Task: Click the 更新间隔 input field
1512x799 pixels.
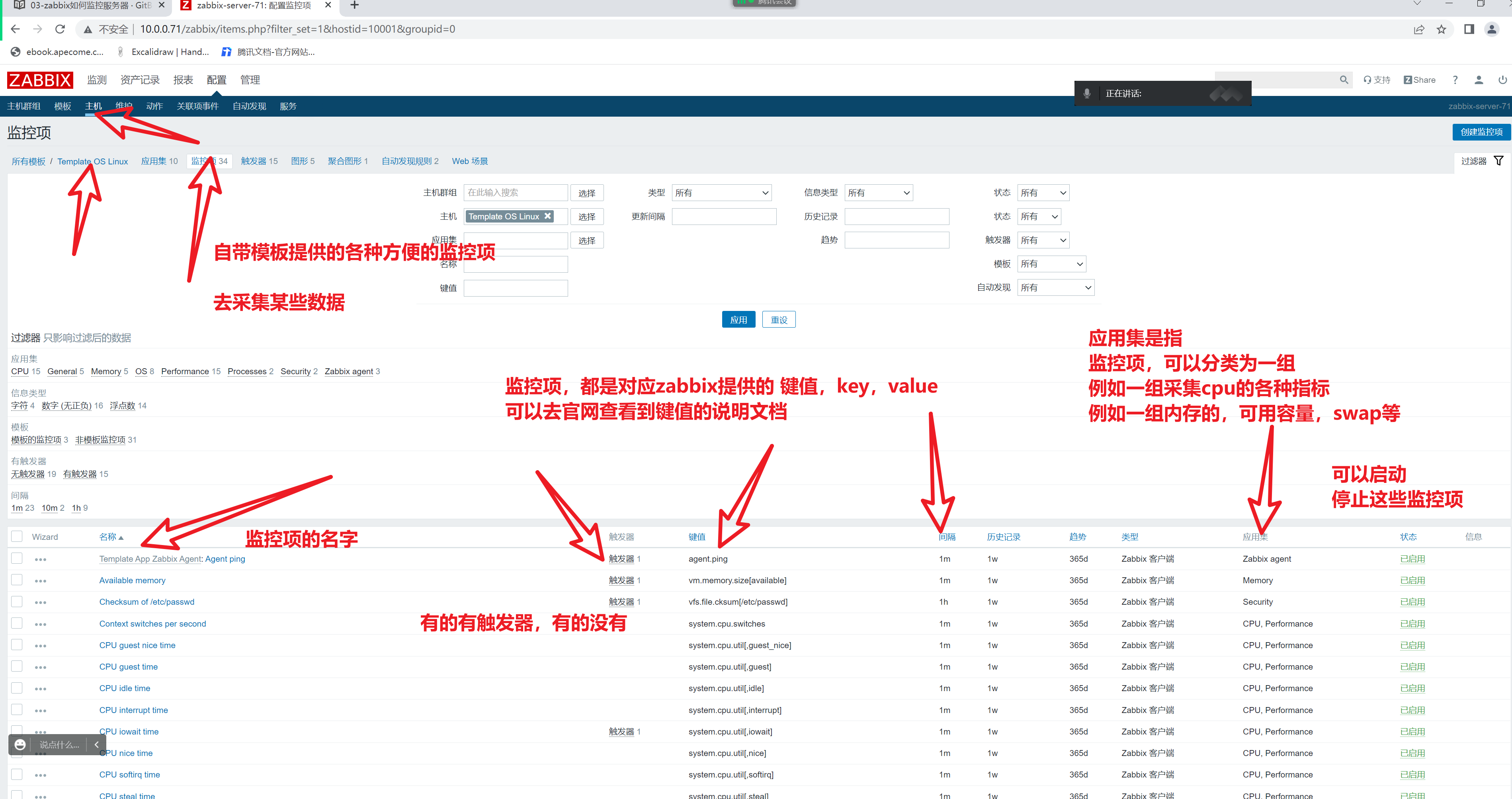Action: point(724,217)
